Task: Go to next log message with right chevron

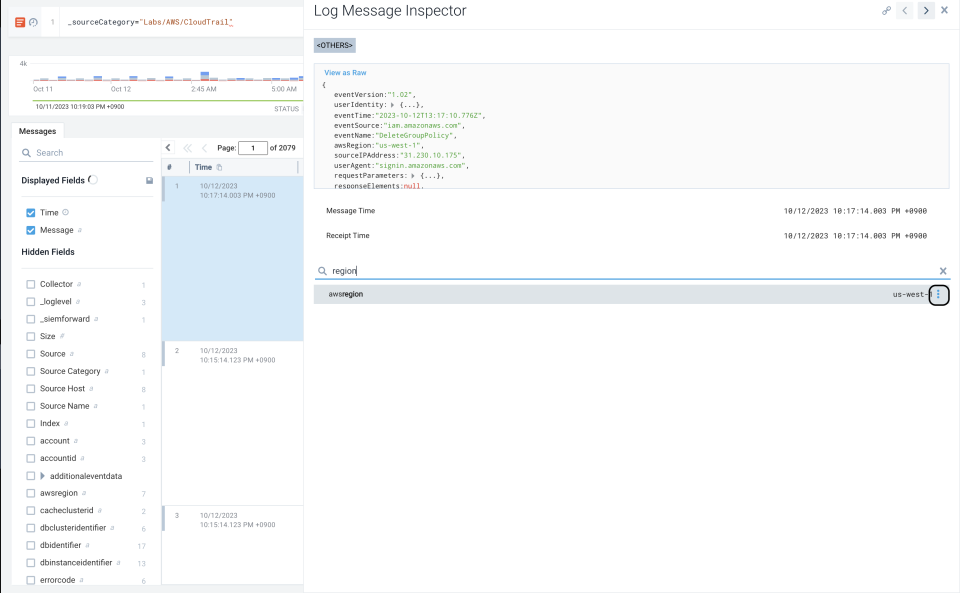Action: (x=923, y=10)
